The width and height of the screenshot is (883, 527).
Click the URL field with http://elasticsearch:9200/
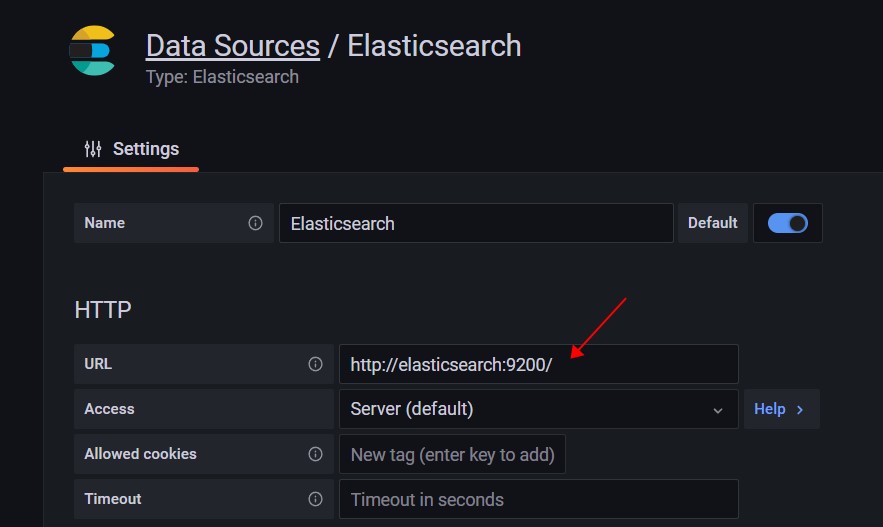click(x=538, y=364)
